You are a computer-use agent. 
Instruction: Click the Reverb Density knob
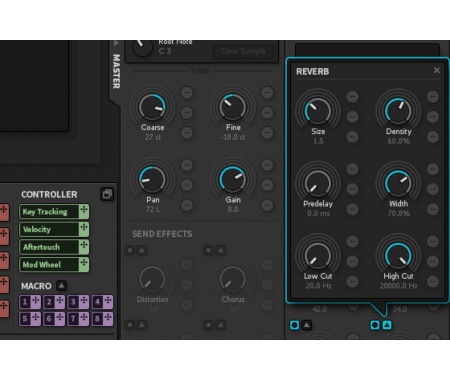398,111
